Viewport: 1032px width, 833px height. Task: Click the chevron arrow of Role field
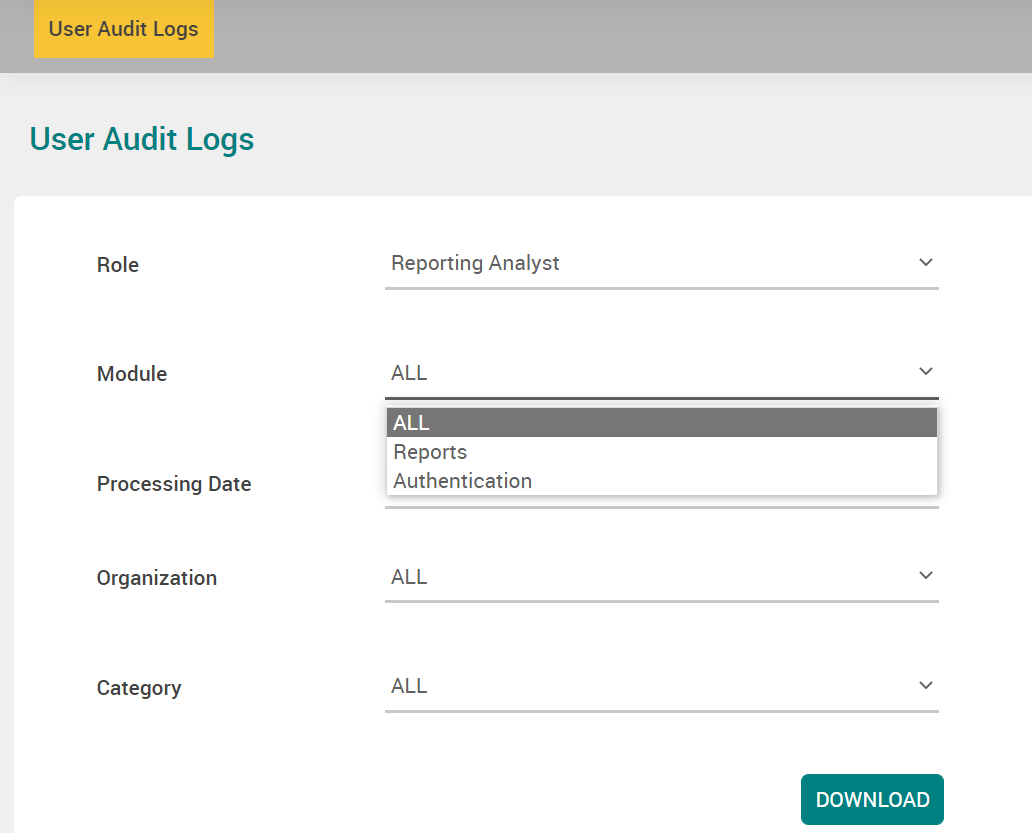(925, 263)
